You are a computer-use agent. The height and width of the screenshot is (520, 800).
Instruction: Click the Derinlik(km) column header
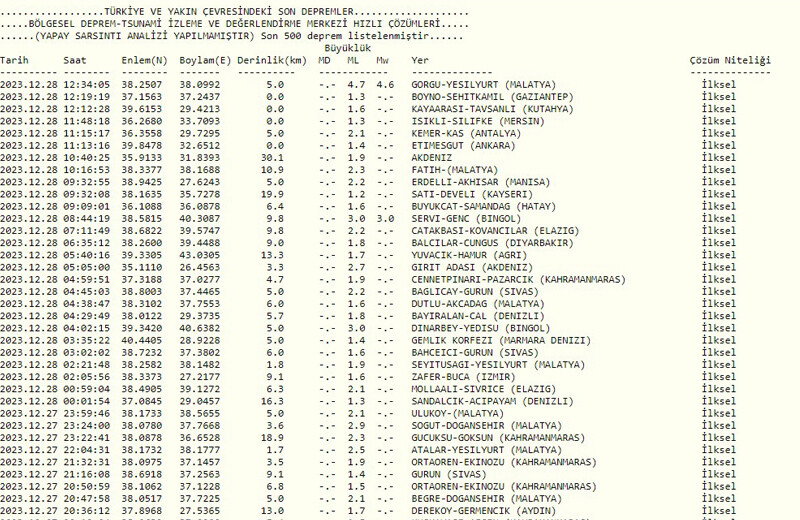pos(272,61)
